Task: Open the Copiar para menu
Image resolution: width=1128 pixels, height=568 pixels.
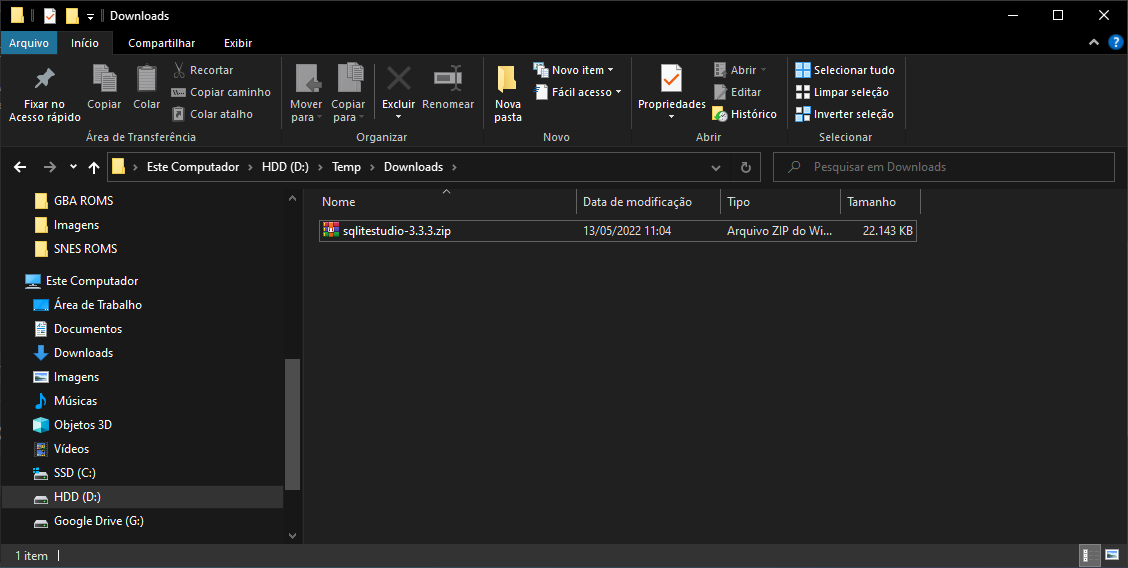Action: [348, 93]
